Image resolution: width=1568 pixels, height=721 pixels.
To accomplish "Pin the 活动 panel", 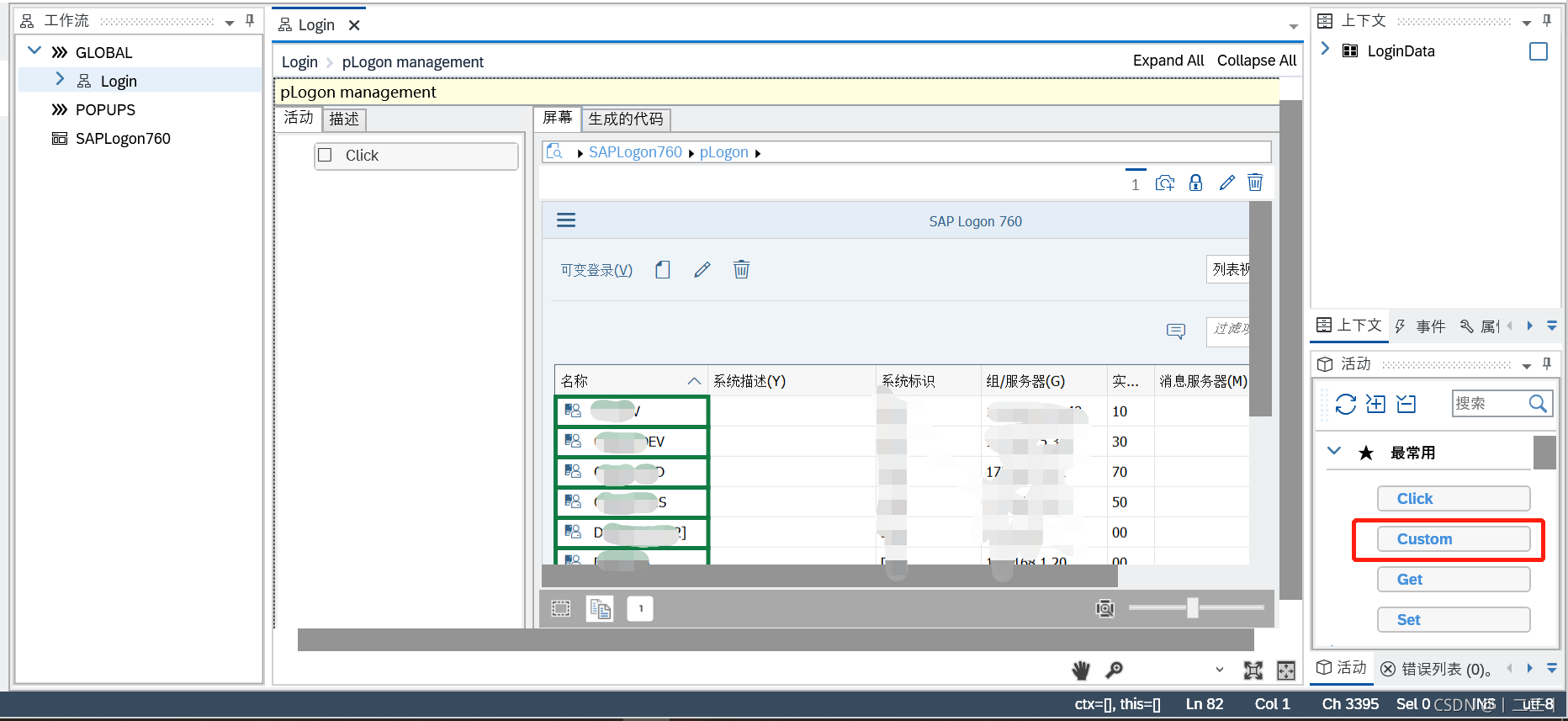I will click(1547, 364).
